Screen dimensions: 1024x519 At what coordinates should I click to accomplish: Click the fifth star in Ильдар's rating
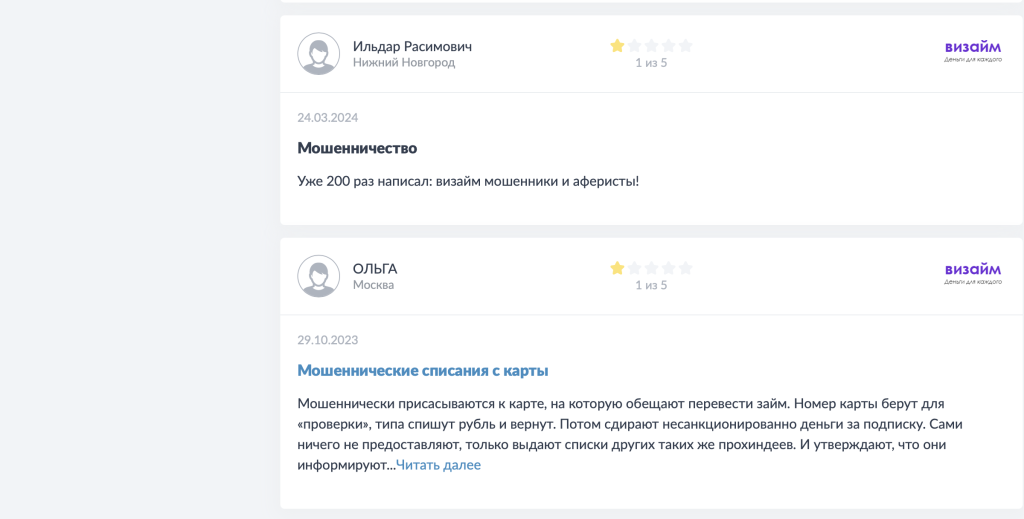(685, 45)
